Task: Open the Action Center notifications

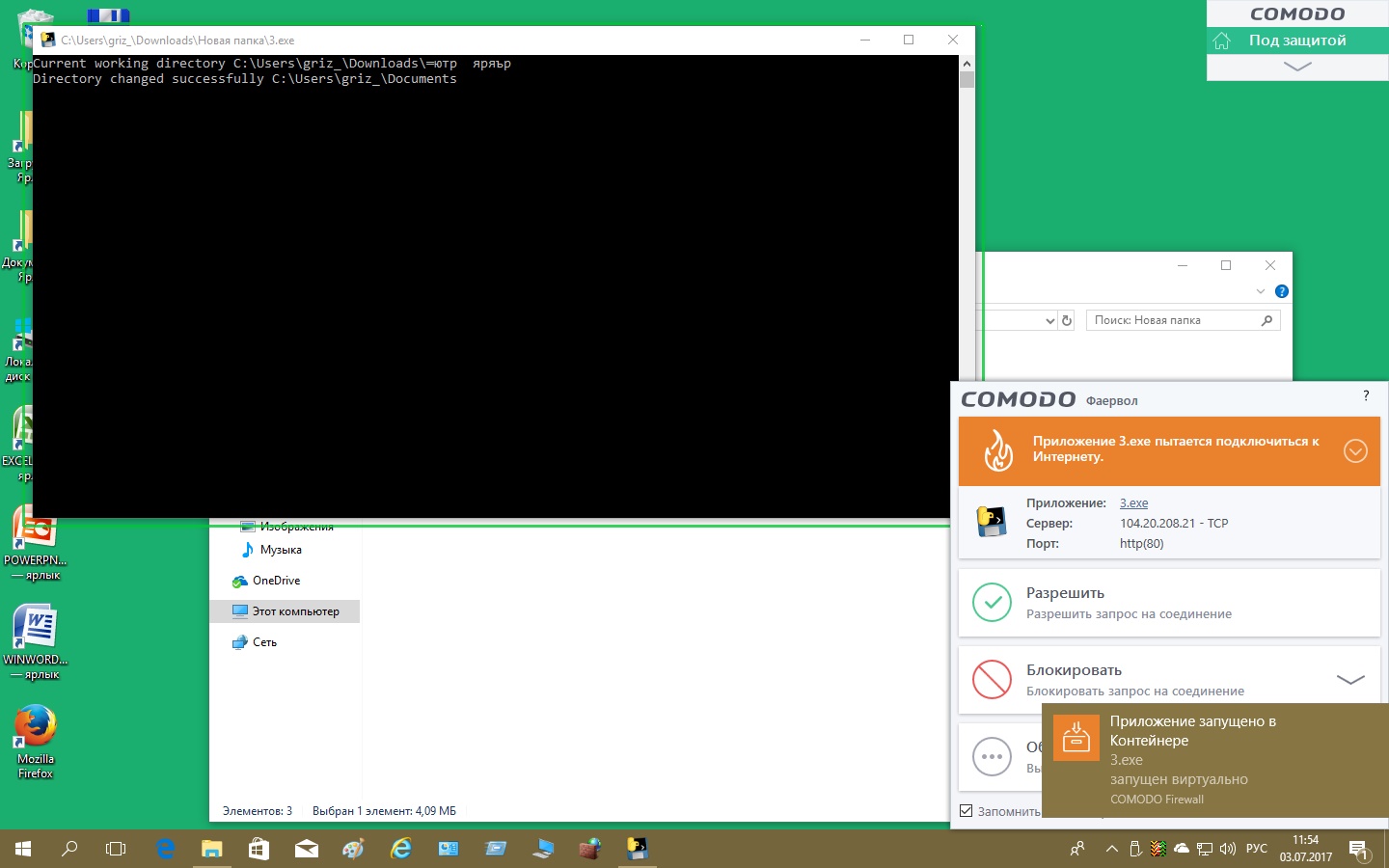Action: (x=1359, y=850)
